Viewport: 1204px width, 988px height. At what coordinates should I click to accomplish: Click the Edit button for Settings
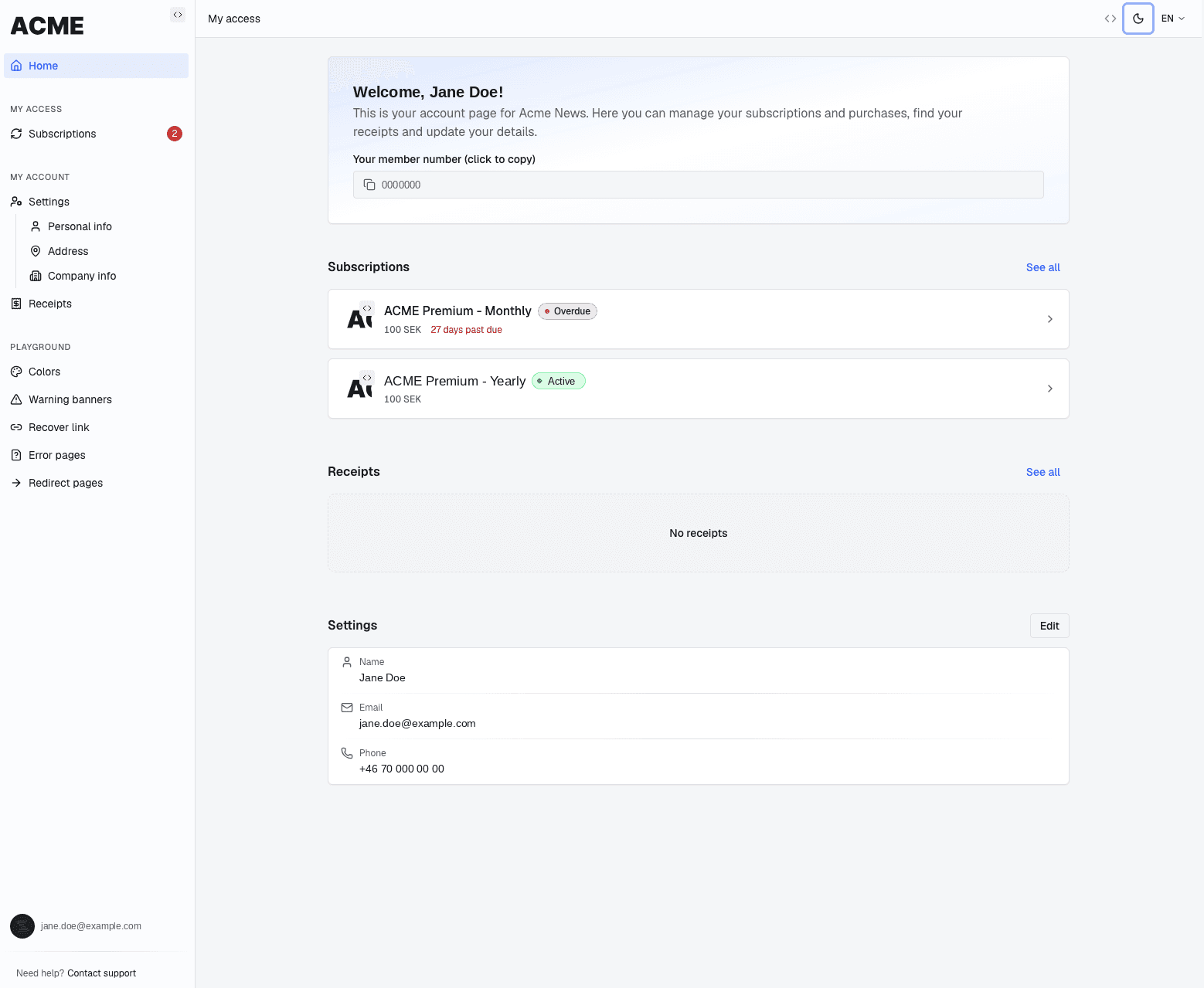[x=1049, y=626]
